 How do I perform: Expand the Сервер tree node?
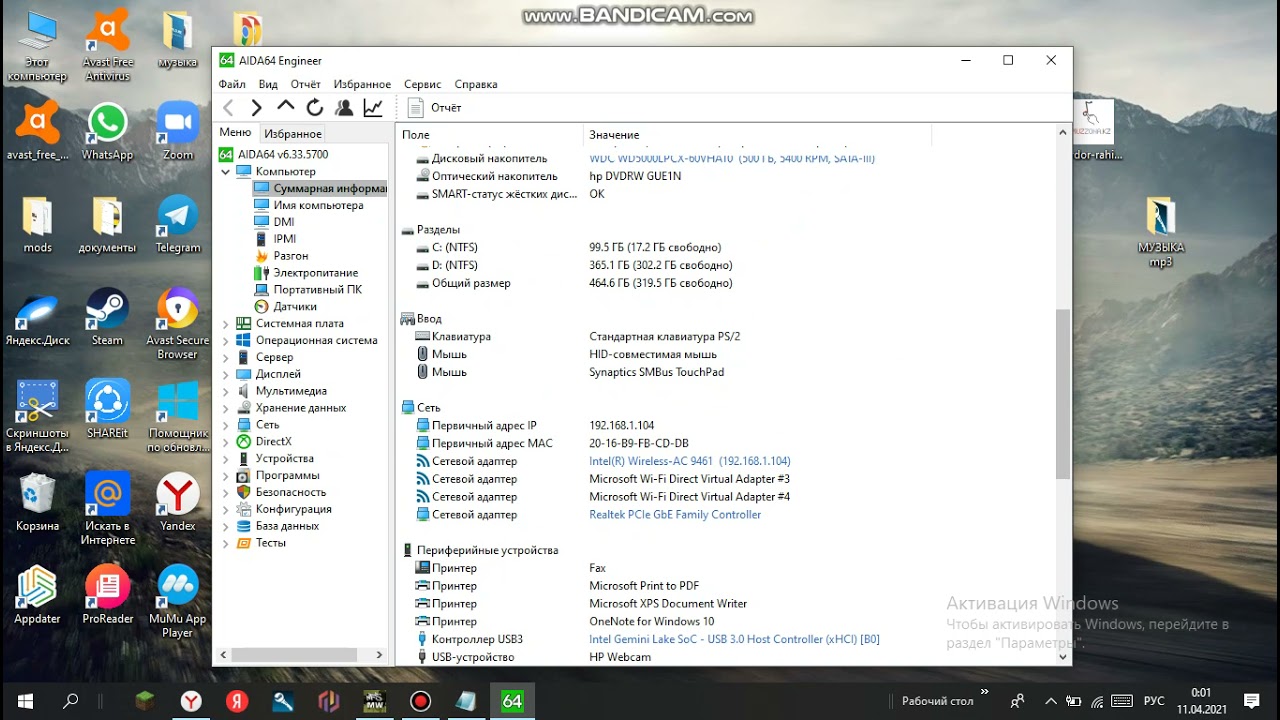point(226,358)
